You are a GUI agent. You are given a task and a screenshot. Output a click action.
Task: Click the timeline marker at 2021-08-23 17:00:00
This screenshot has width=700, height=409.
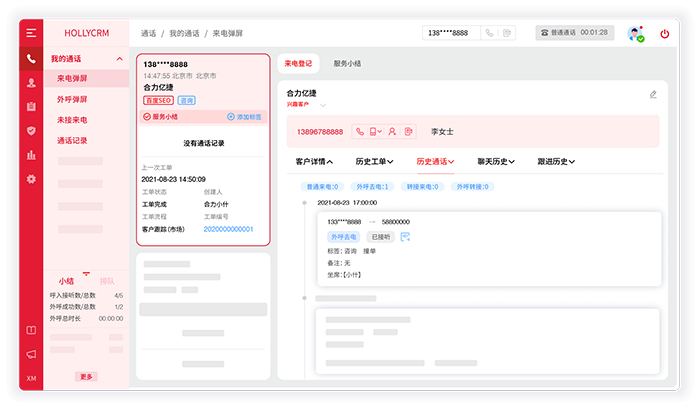pos(304,203)
